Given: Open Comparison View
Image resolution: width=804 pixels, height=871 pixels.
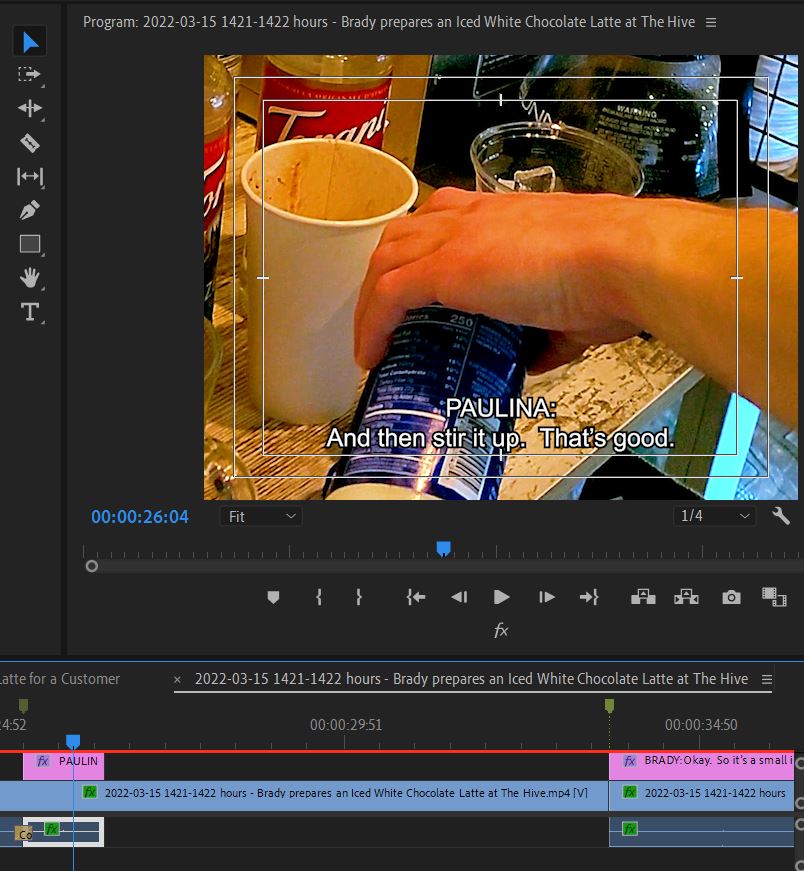Looking at the screenshot, I should click(774, 597).
